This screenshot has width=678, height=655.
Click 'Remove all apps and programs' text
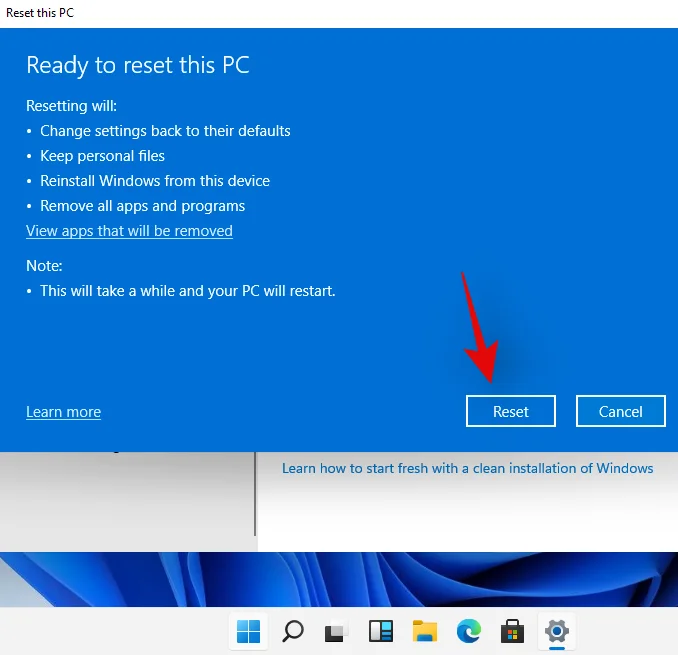143,206
